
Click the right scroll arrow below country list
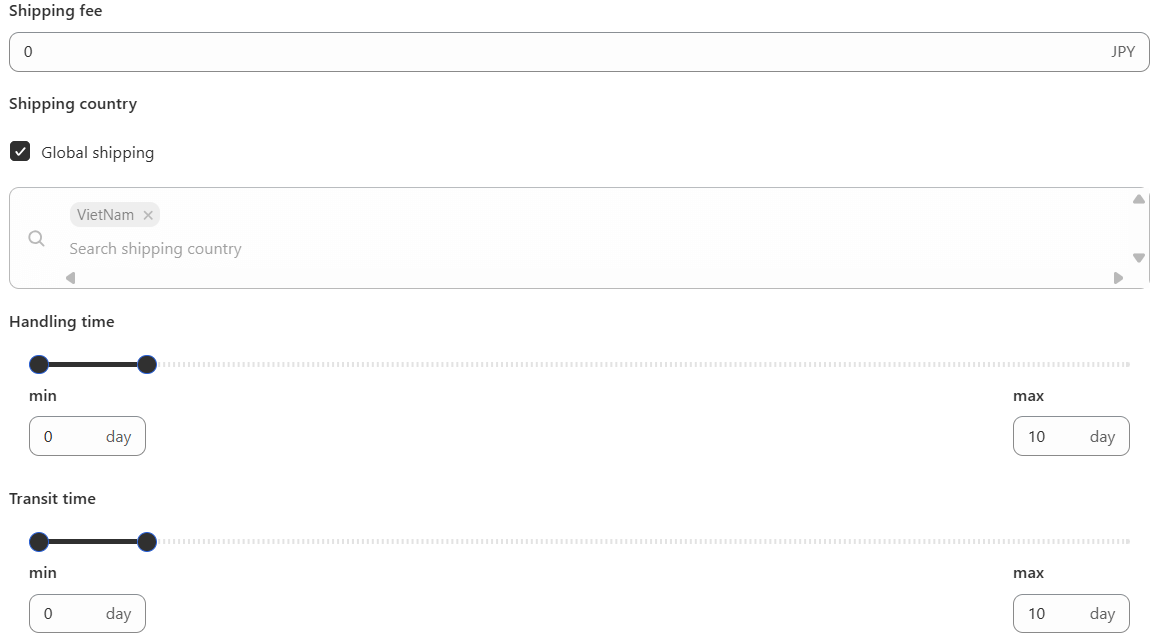tap(1118, 277)
